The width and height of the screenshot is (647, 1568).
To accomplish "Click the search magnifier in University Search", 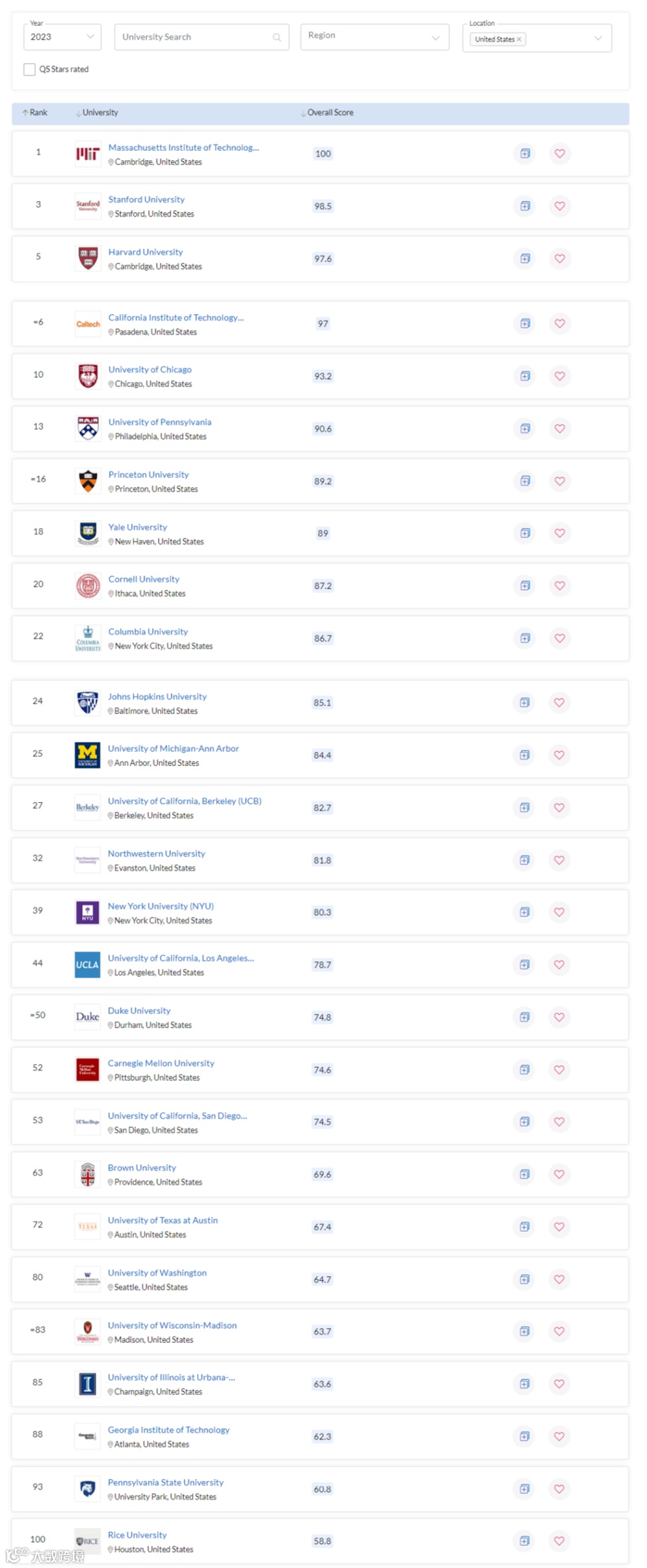I will (277, 37).
